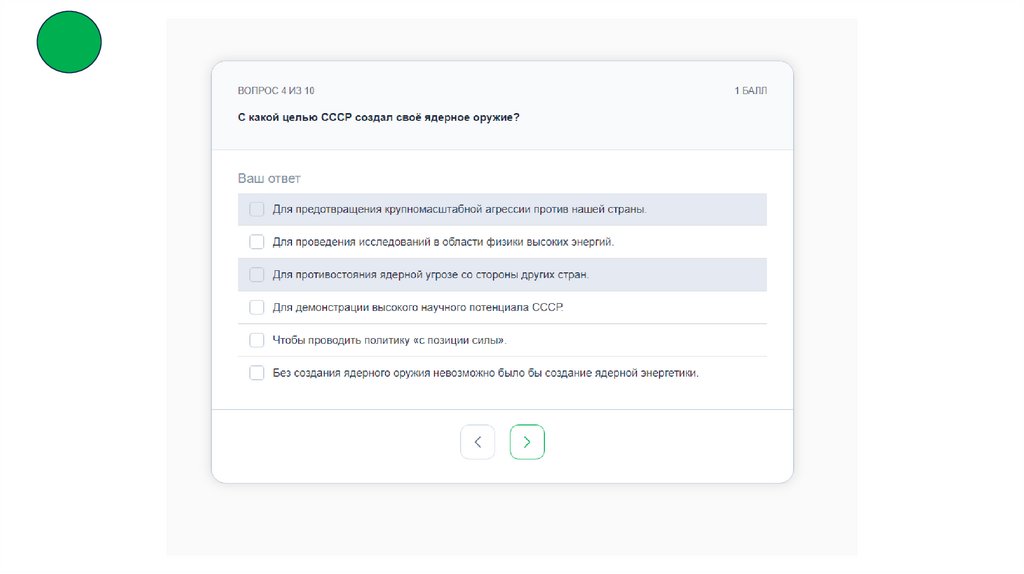Screen dimensions: 1024x574
Task: Go to the previous question arrow
Action: pos(477,442)
